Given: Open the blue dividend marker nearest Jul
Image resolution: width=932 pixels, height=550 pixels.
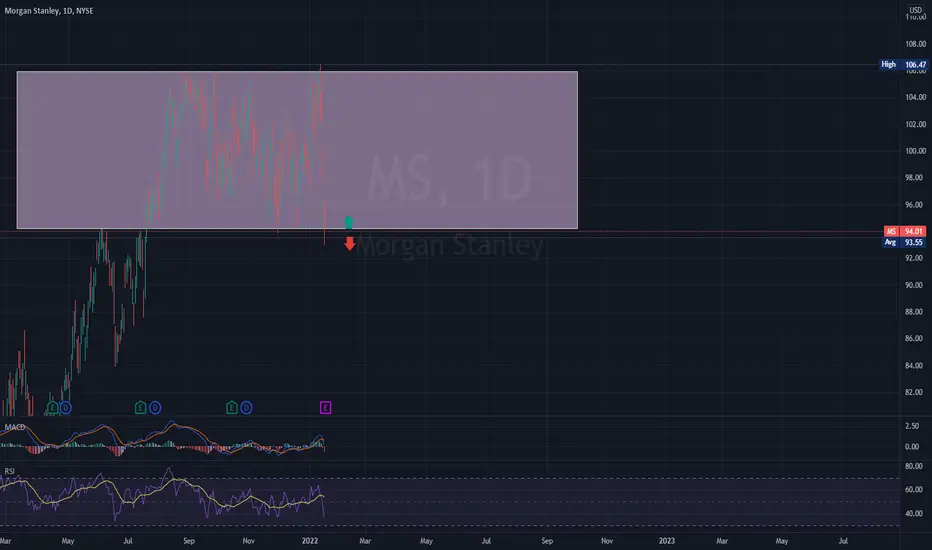Looking at the screenshot, I should (x=155, y=407).
